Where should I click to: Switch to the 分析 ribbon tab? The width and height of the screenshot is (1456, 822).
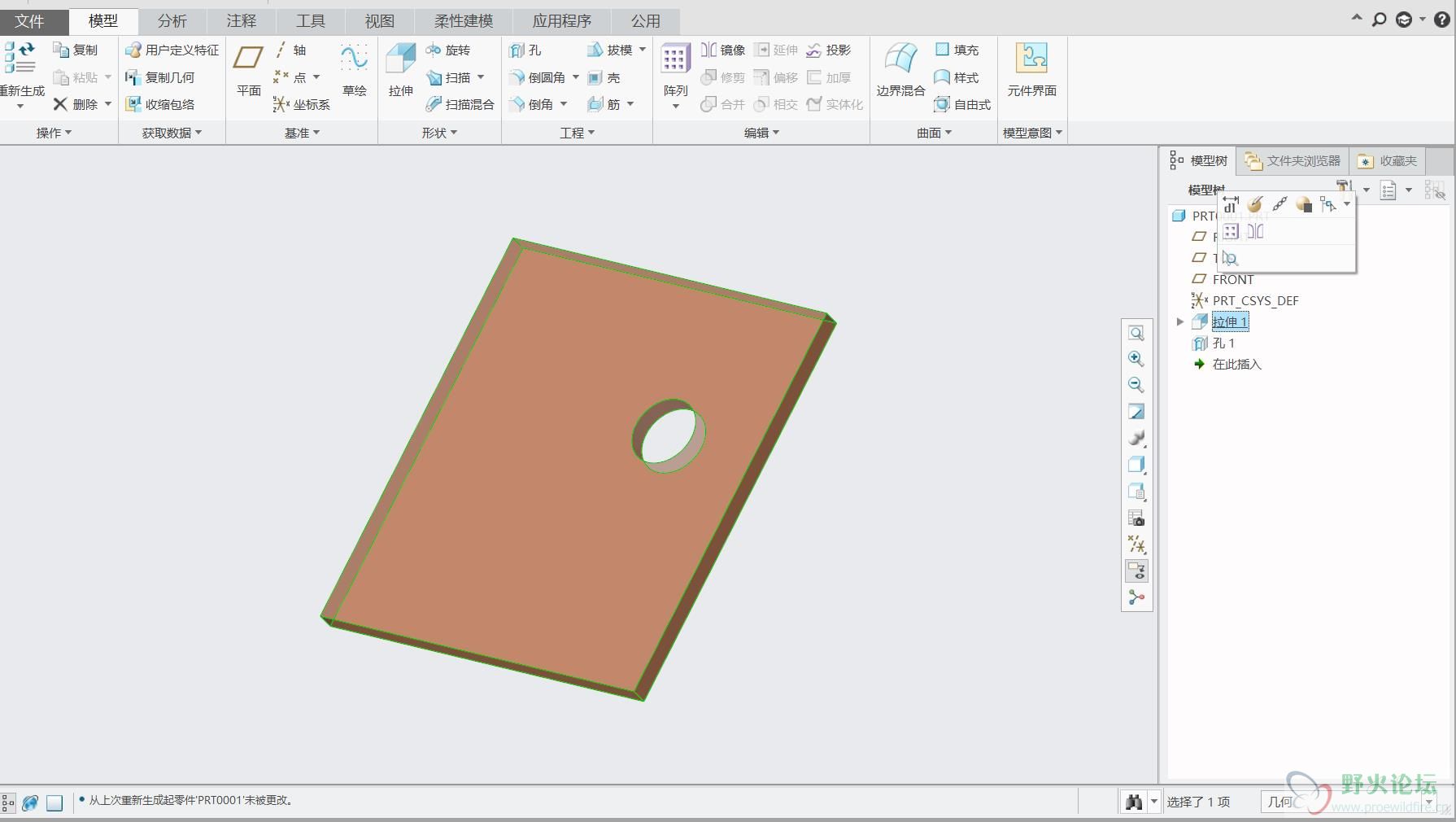[172, 21]
